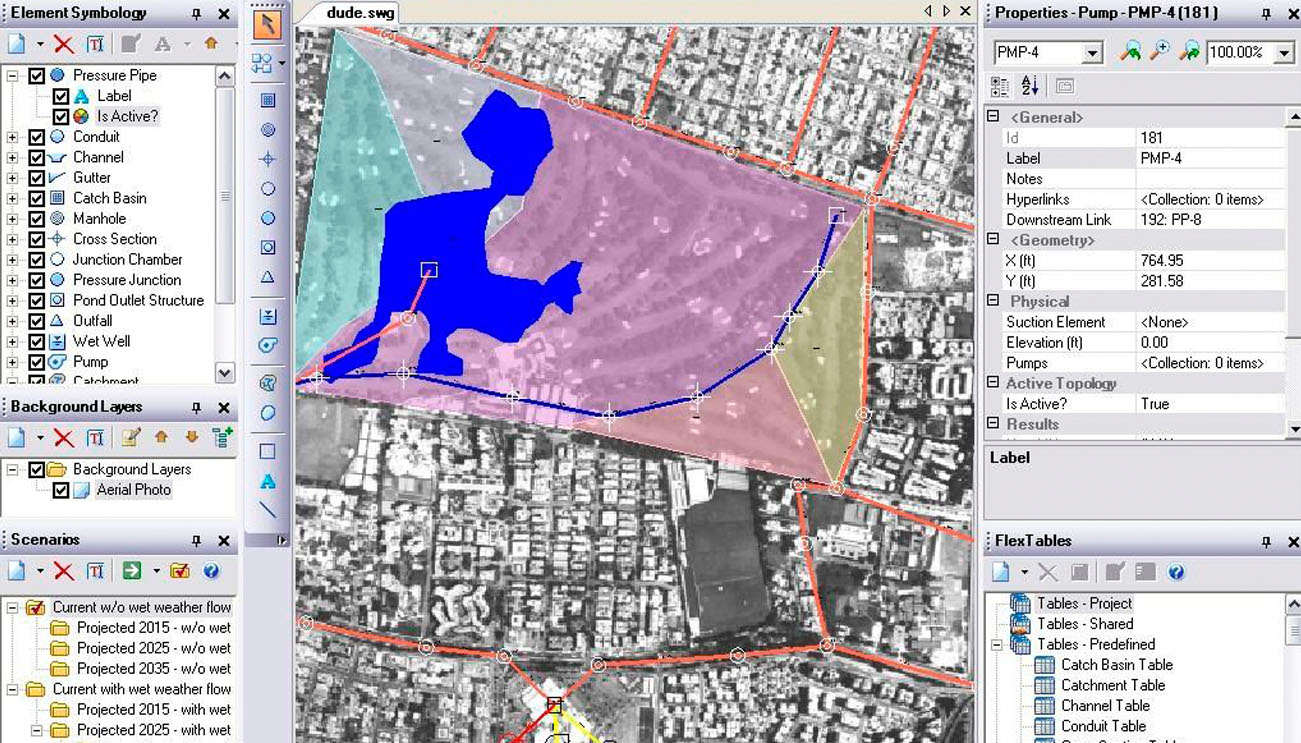The image size is (1301, 743).
Task: Click the Elevation (ft) value field
Action: coord(1210,343)
